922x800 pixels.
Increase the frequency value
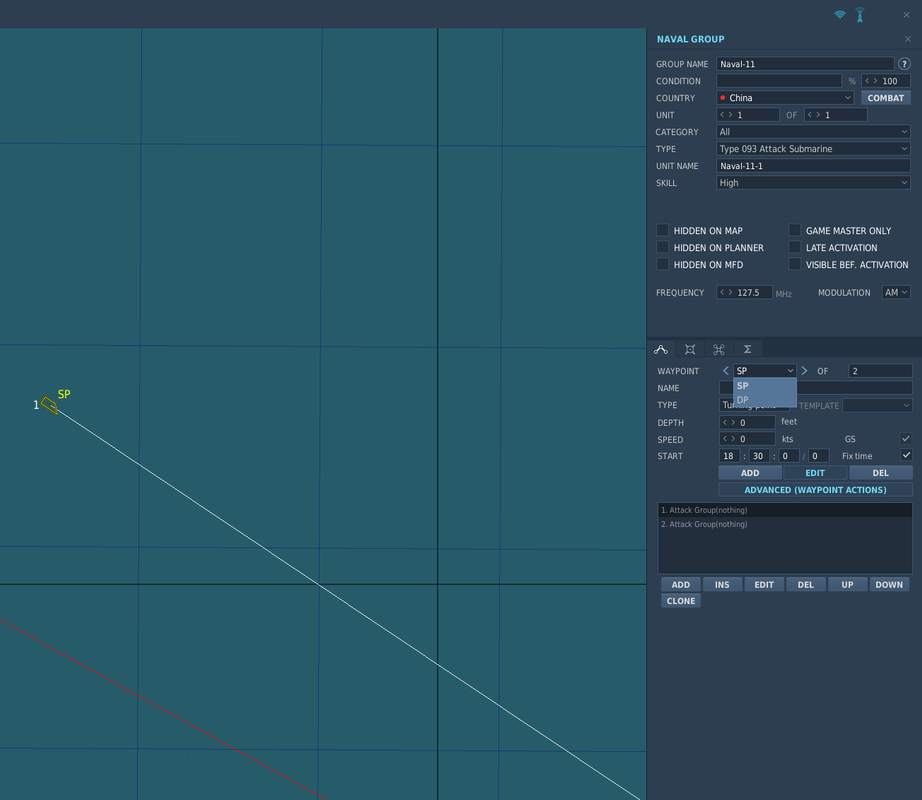[x=731, y=292]
